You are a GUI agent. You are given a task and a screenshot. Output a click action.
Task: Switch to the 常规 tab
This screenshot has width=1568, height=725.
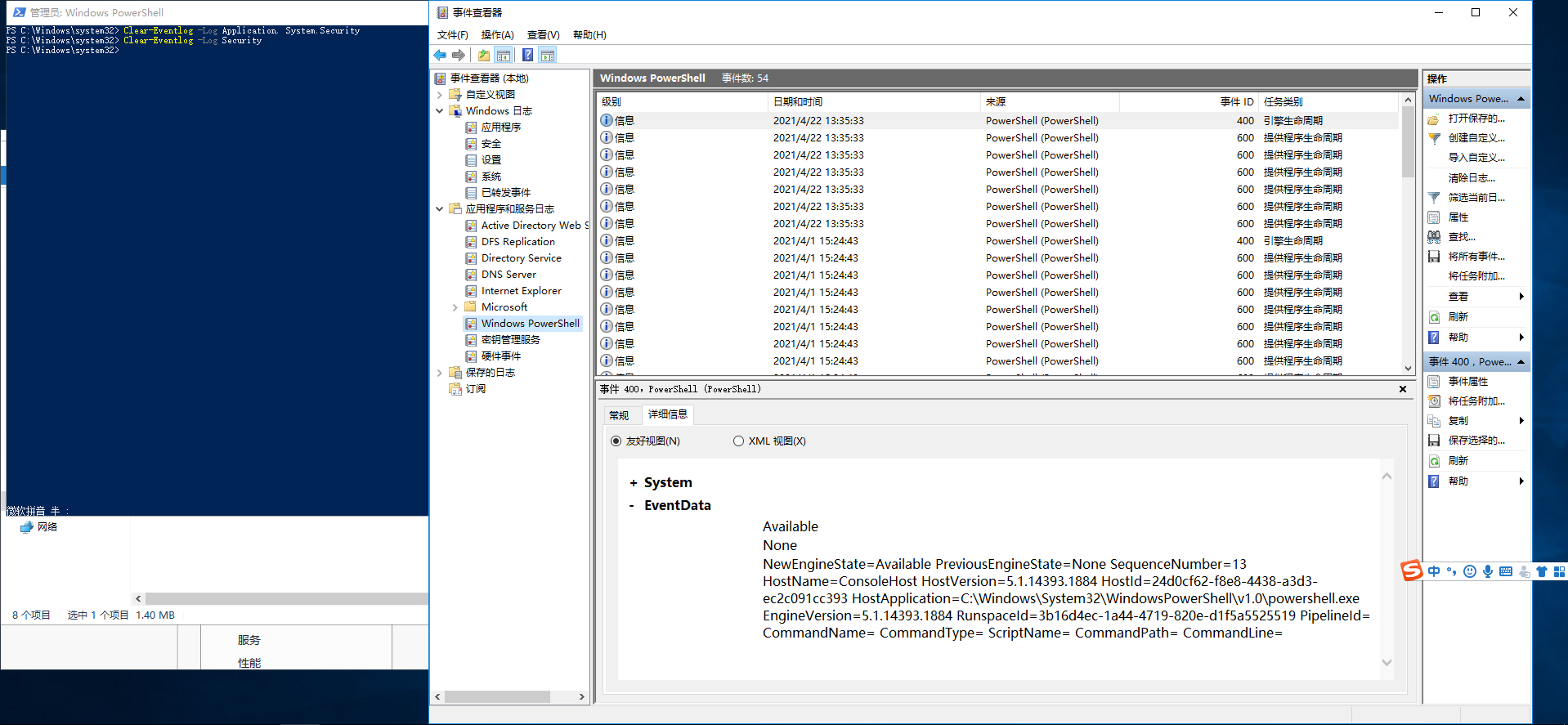point(620,415)
